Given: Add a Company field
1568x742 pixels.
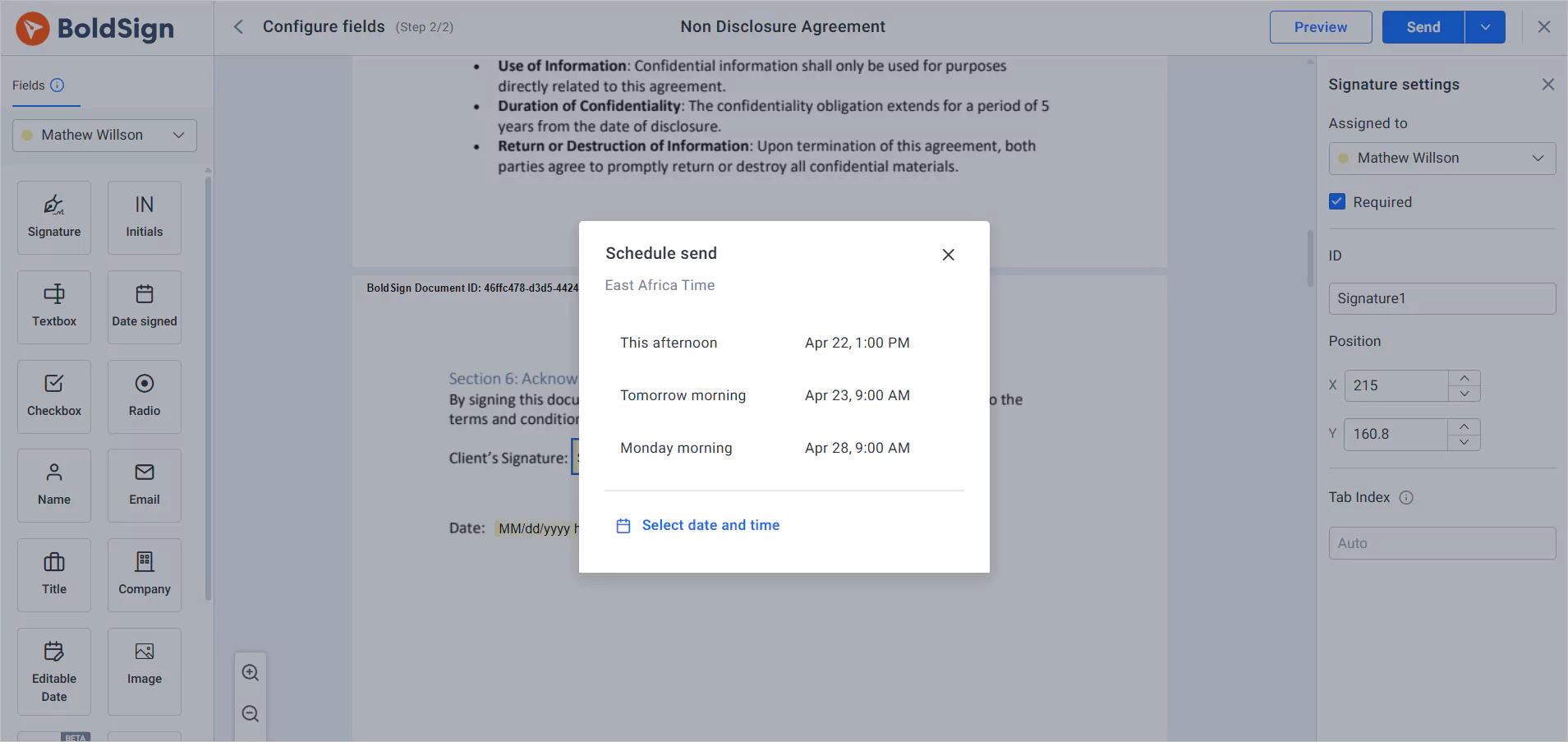Looking at the screenshot, I should pos(145,575).
